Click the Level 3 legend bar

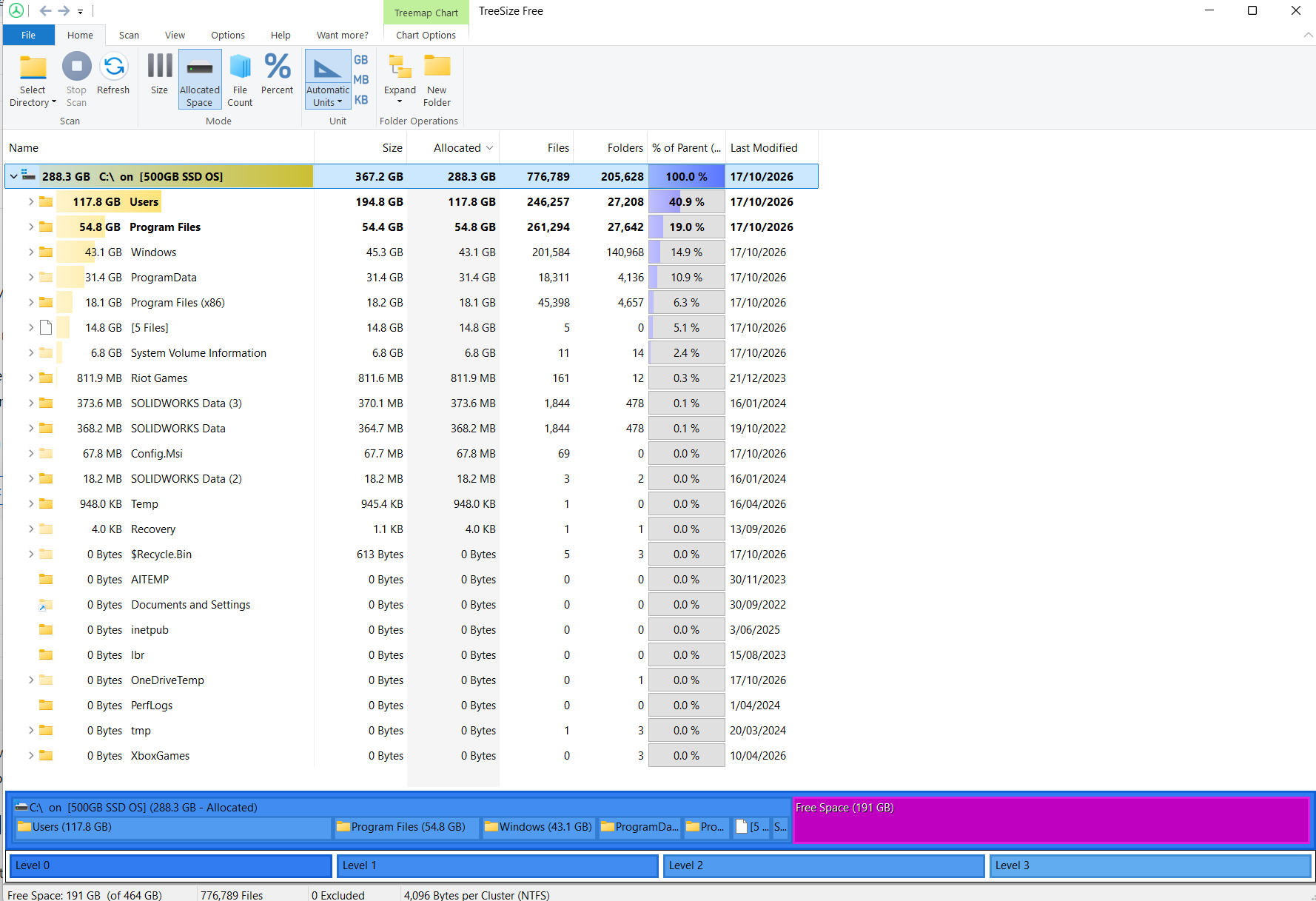point(1150,865)
